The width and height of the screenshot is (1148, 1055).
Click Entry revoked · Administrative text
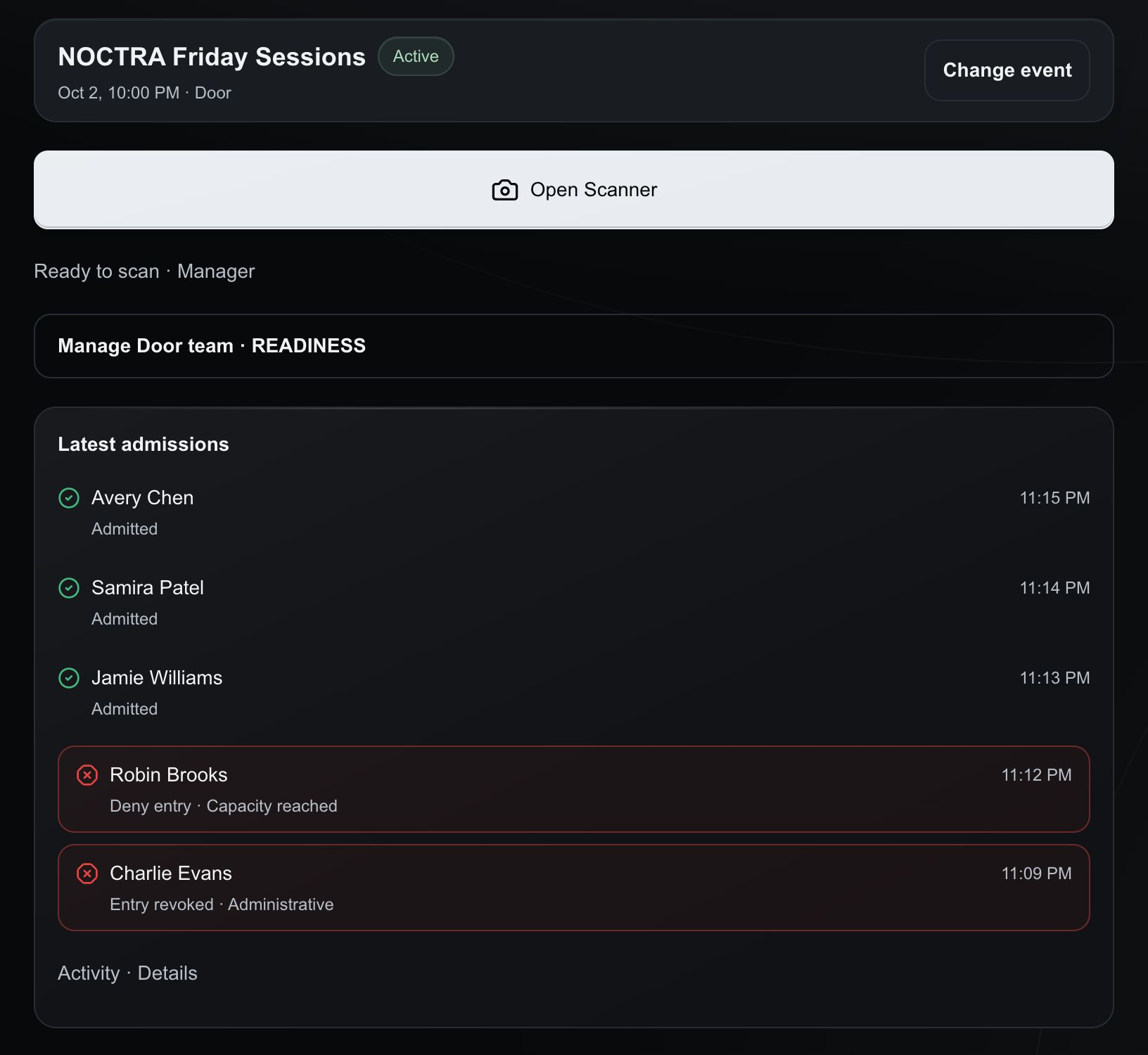[222, 904]
